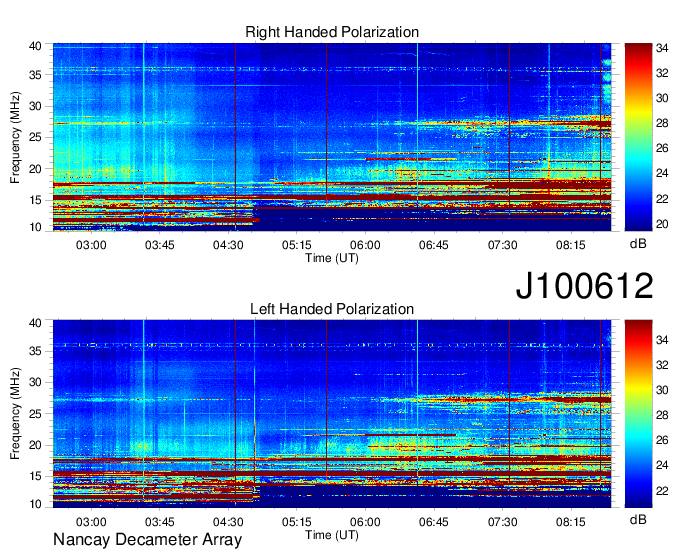Click the Right Handed polarization spectrogram image
This screenshot has height=552, width=680.
tap(332, 137)
